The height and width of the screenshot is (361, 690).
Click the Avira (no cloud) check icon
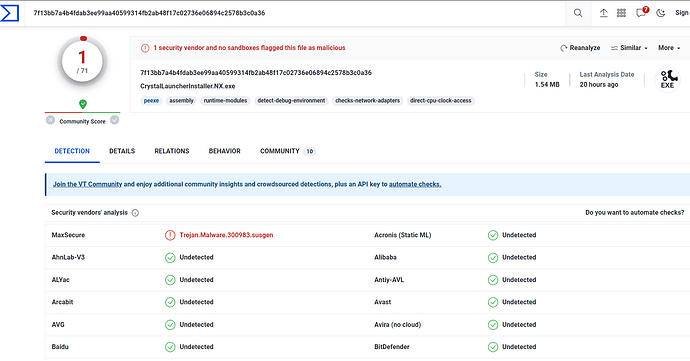(x=493, y=325)
